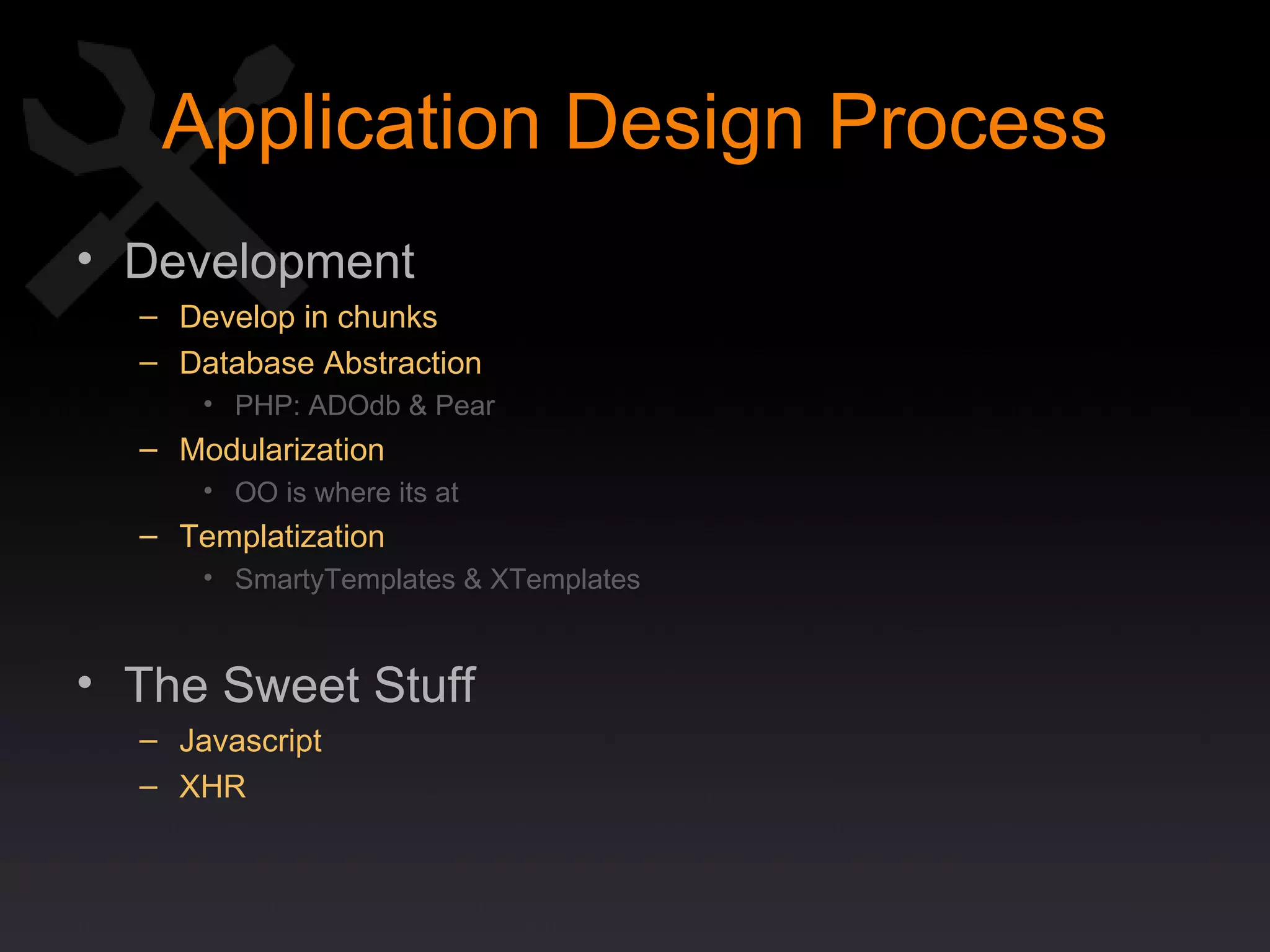The width and height of the screenshot is (1270, 952).
Task: Select SmartyTemplates & XTemplates sub-bullet
Action: tap(437, 580)
